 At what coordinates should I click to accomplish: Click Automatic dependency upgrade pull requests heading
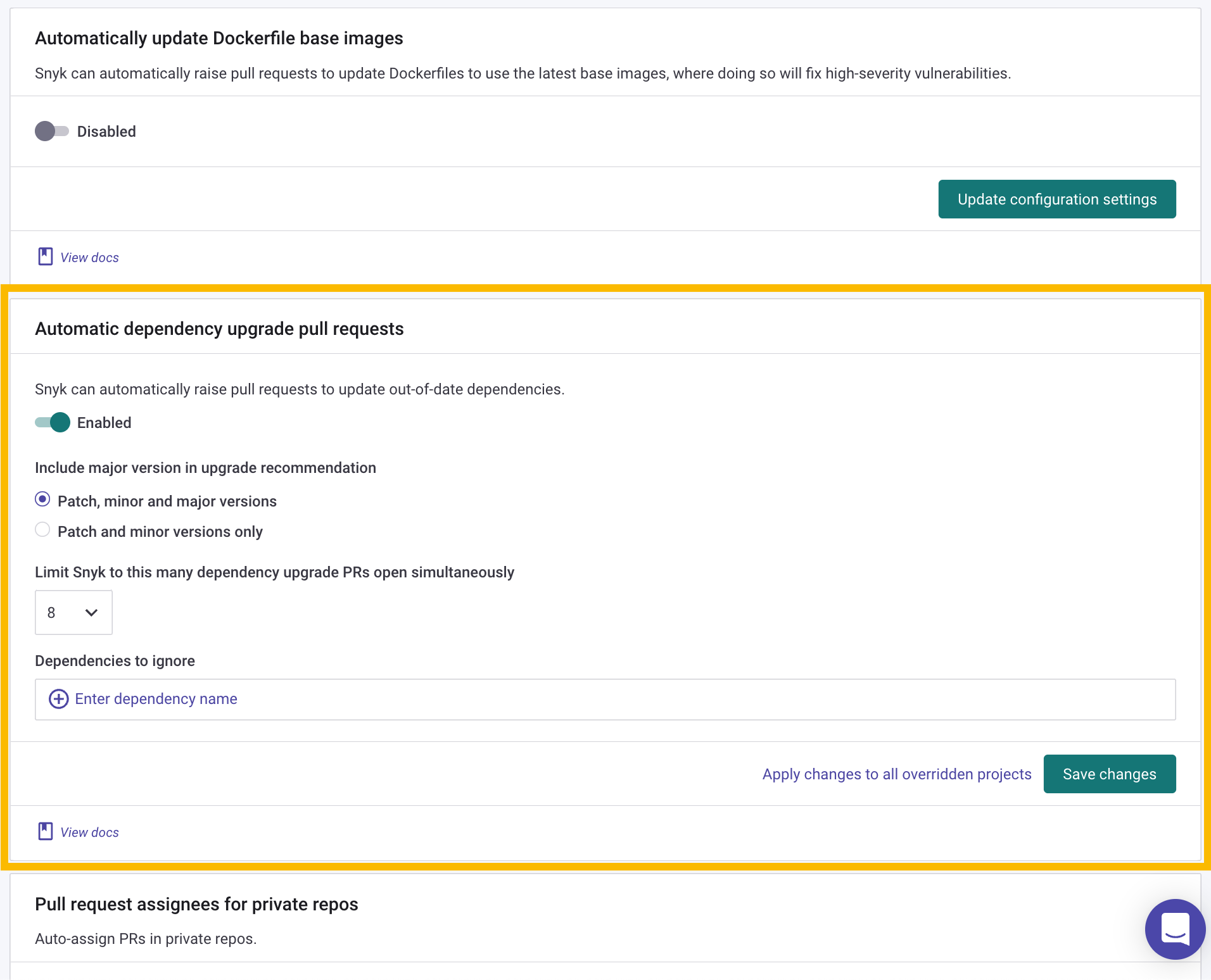tap(219, 329)
